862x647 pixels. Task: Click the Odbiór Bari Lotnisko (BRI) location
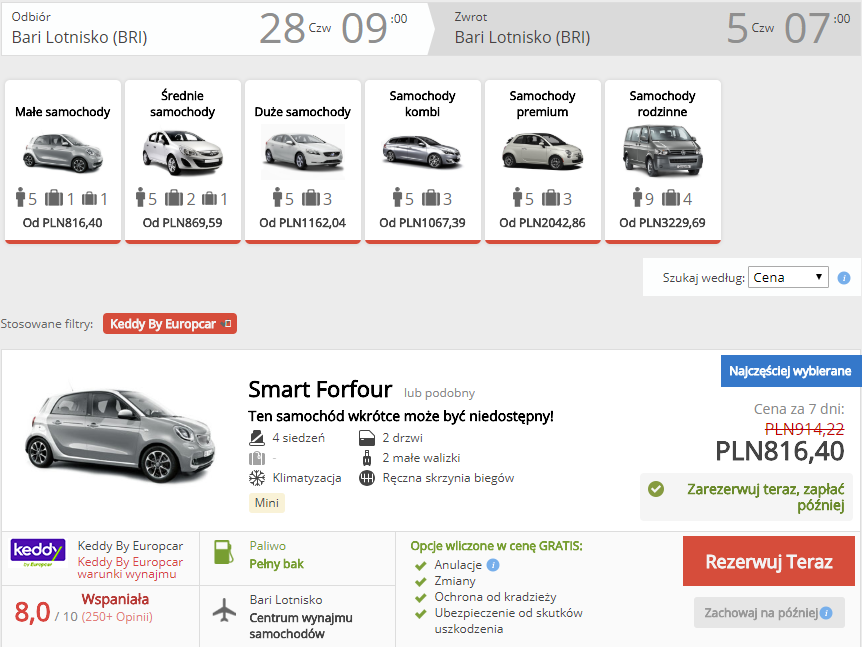pyautogui.click(x=80, y=37)
